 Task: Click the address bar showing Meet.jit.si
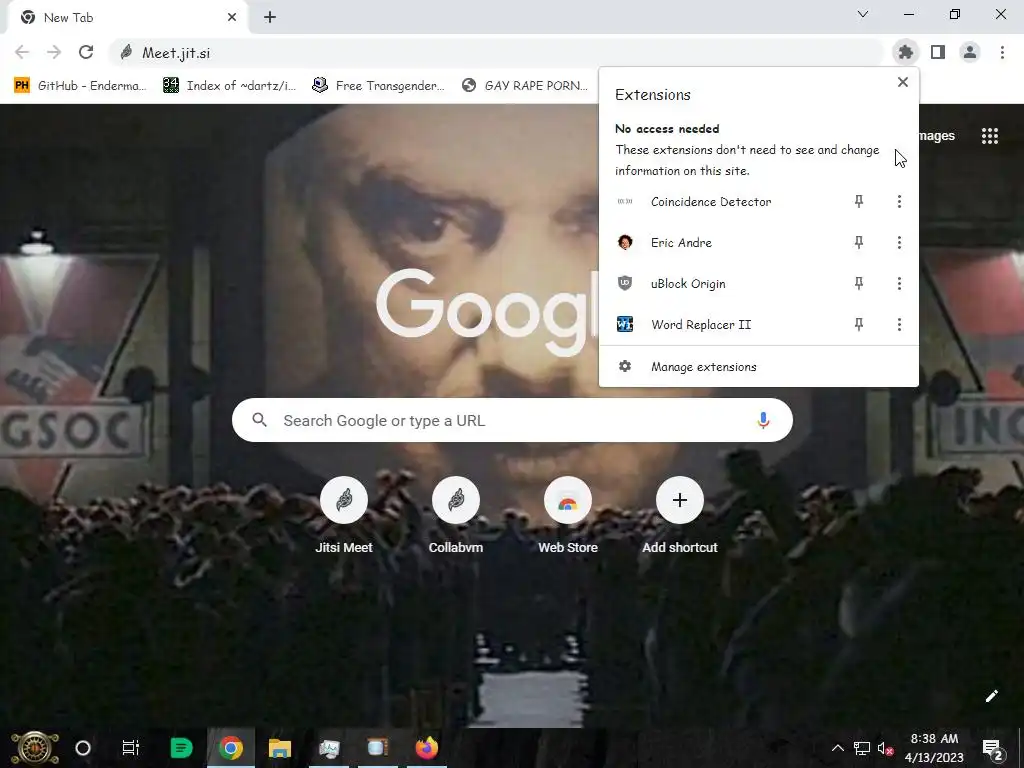[x=496, y=53]
